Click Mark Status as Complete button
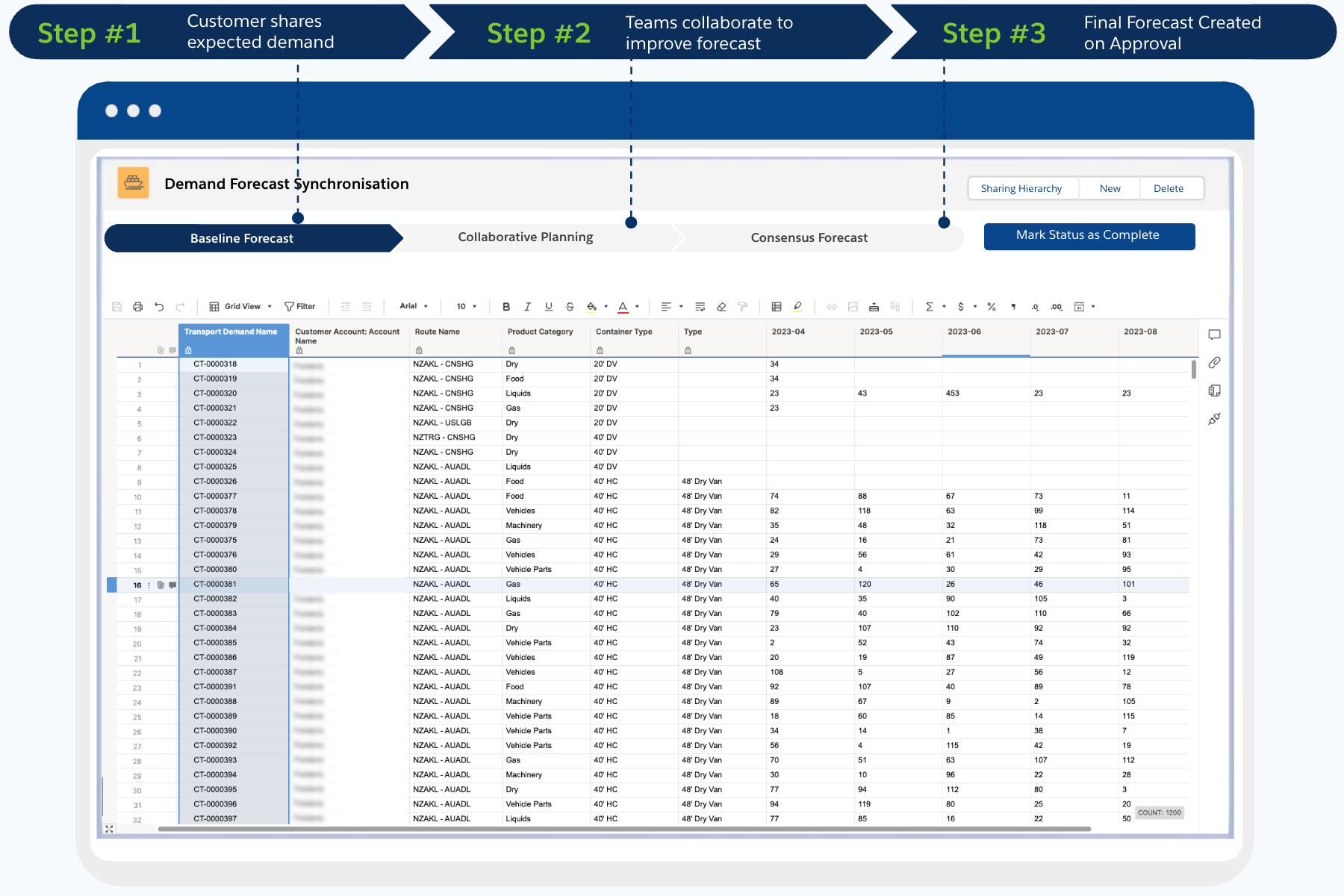Screen dimensions: 1344x896 pyautogui.click(x=1089, y=236)
